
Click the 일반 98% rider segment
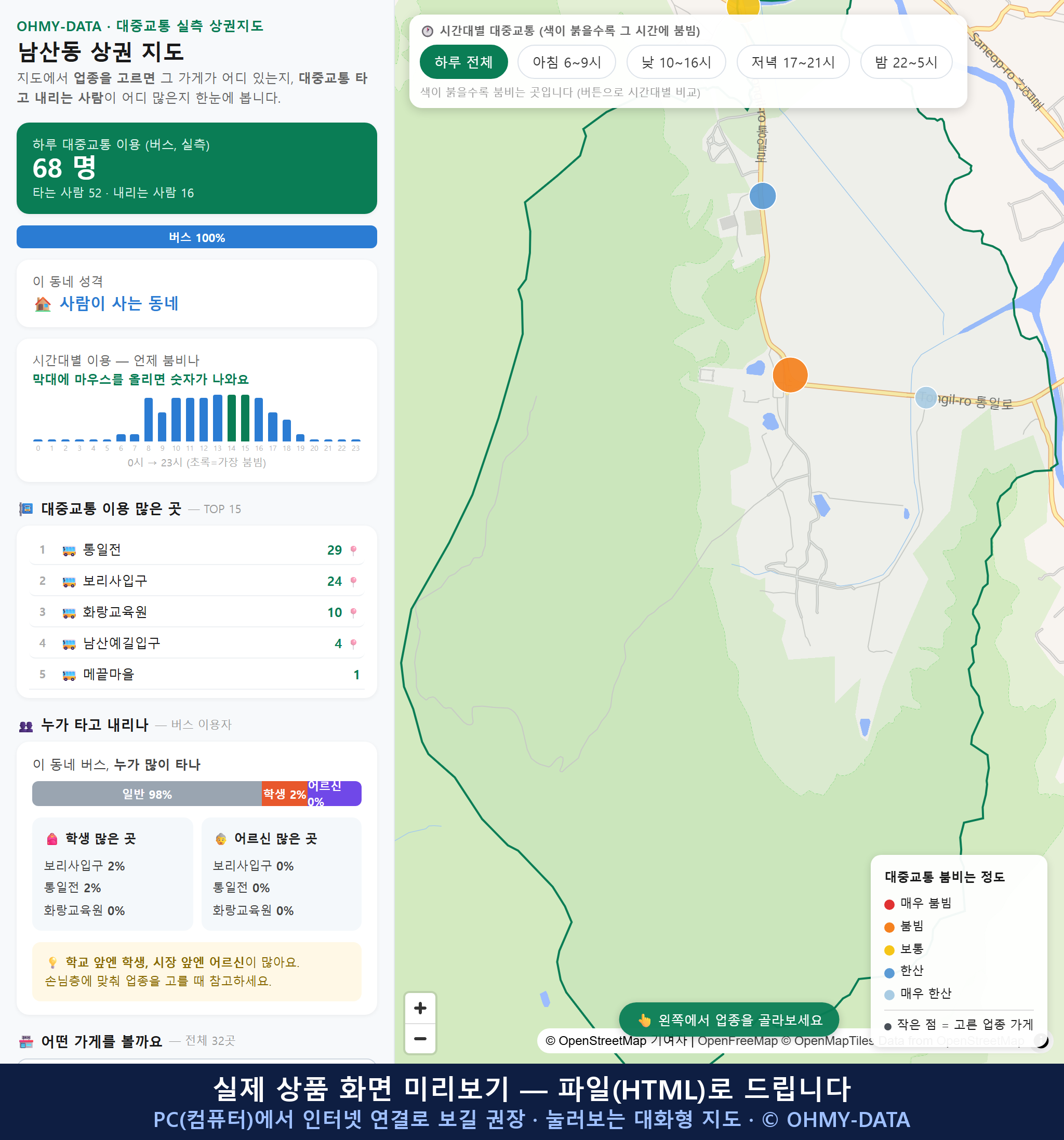tap(147, 794)
